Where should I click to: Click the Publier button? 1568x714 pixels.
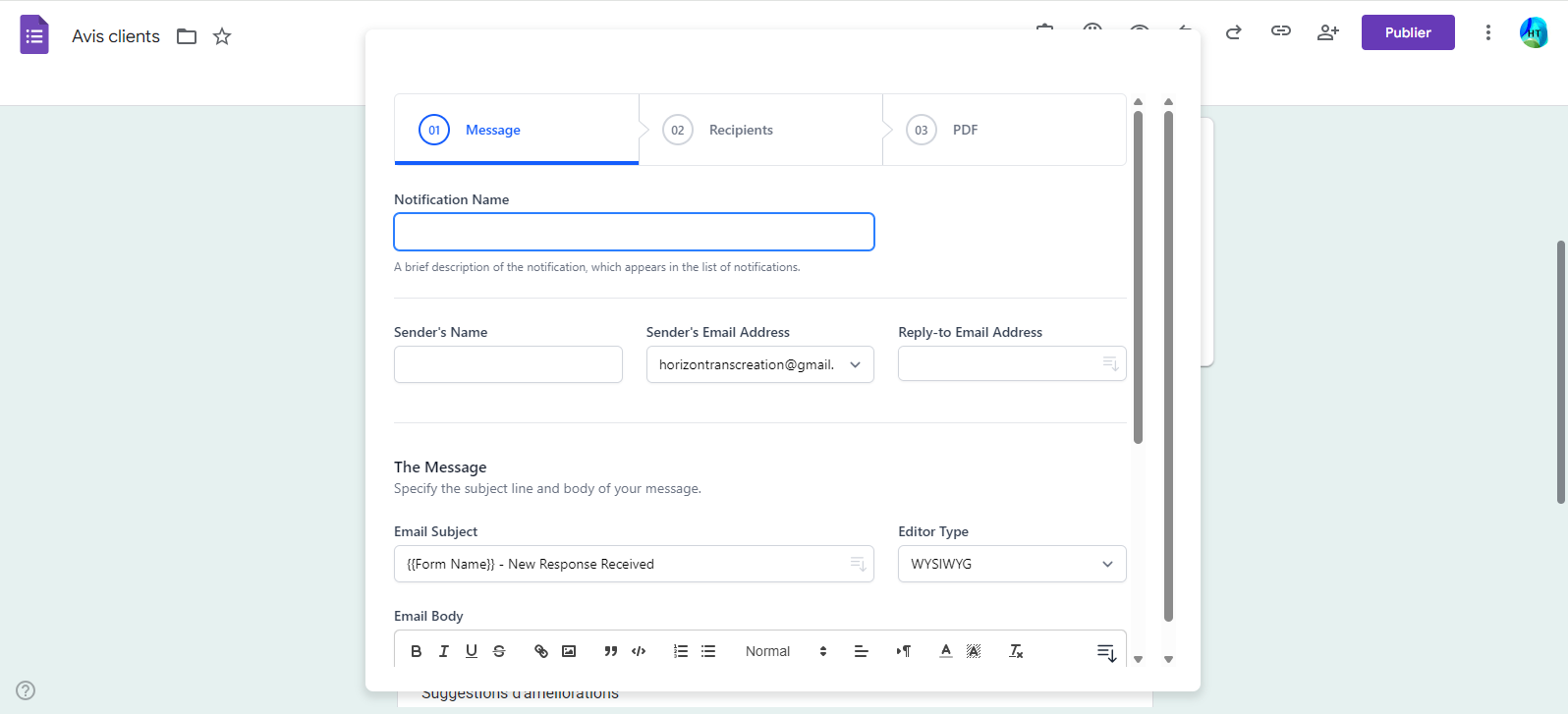click(1407, 32)
